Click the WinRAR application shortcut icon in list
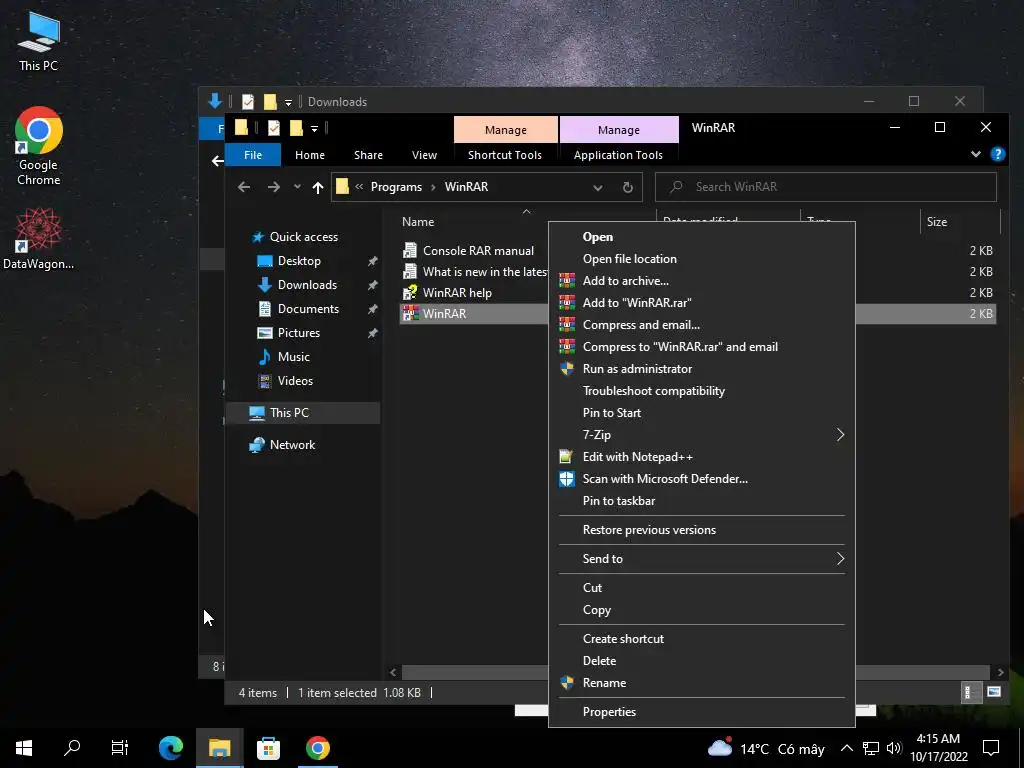The height and width of the screenshot is (768, 1024). tap(410, 313)
